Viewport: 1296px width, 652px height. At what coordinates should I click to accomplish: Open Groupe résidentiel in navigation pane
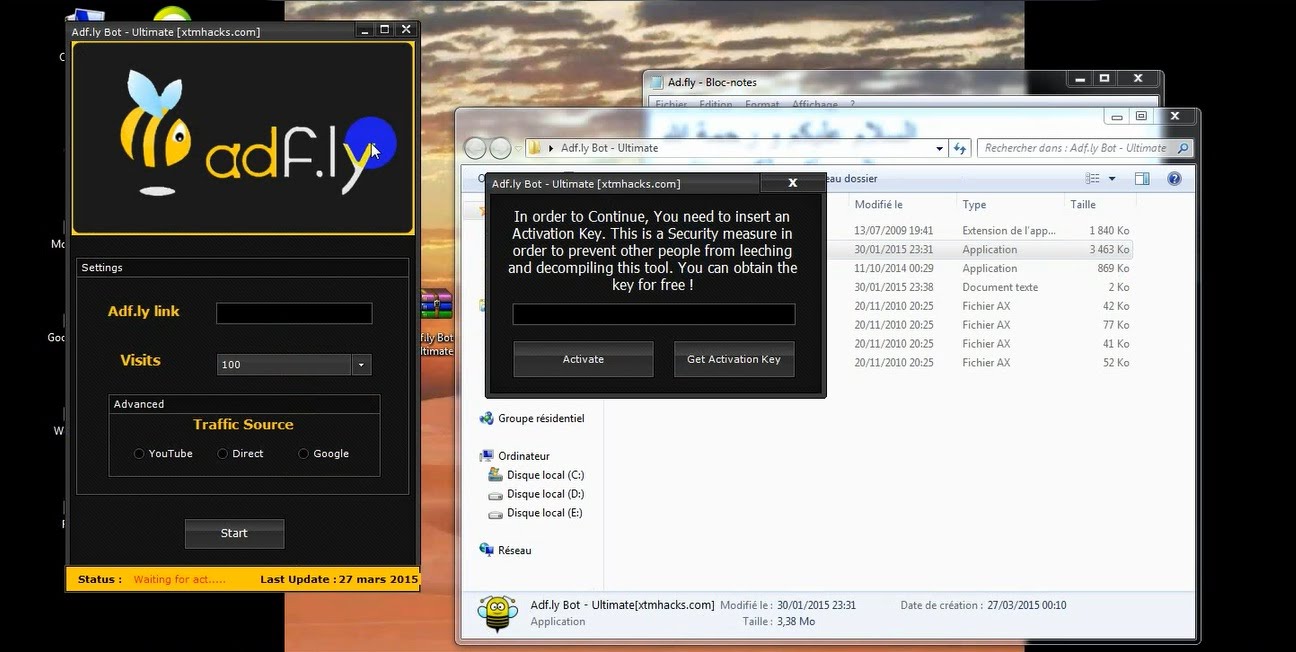(x=541, y=419)
